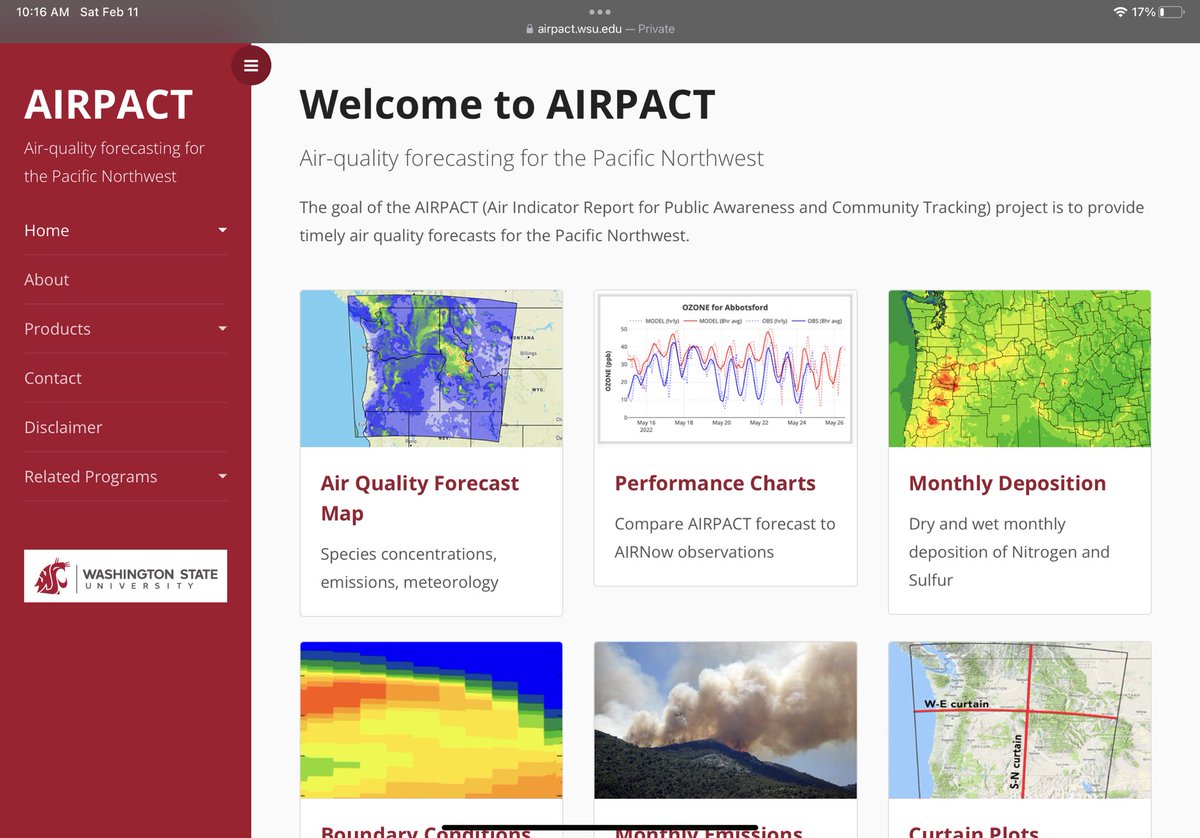Tap the 10:16 AM clock in status bar
This screenshot has width=1200, height=838.
click(x=43, y=12)
